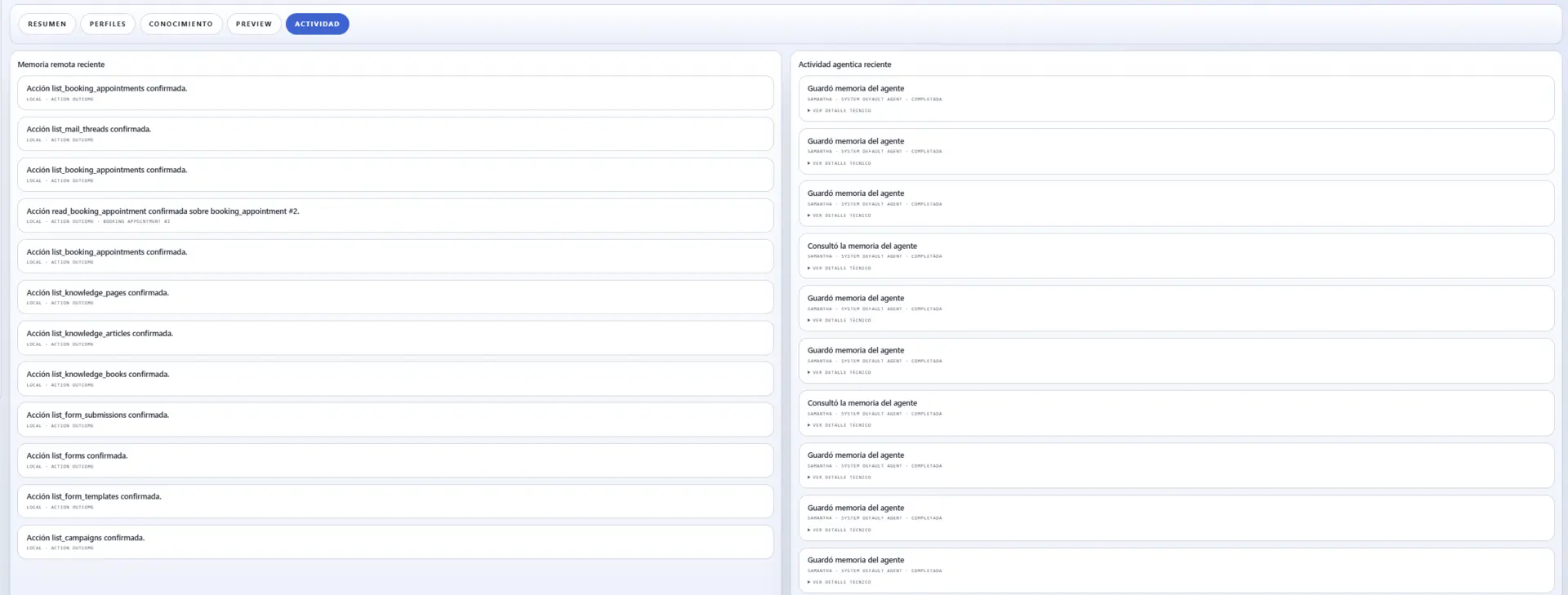This screenshot has width=1568, height=595.
Task: Open the list_form_templates confirmada entry
Action: 395,501
